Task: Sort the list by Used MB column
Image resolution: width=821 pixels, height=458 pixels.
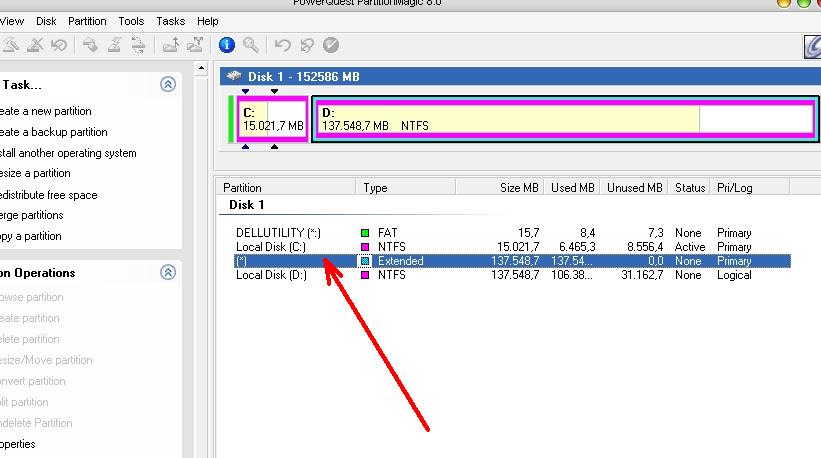Action: [573, 187]
